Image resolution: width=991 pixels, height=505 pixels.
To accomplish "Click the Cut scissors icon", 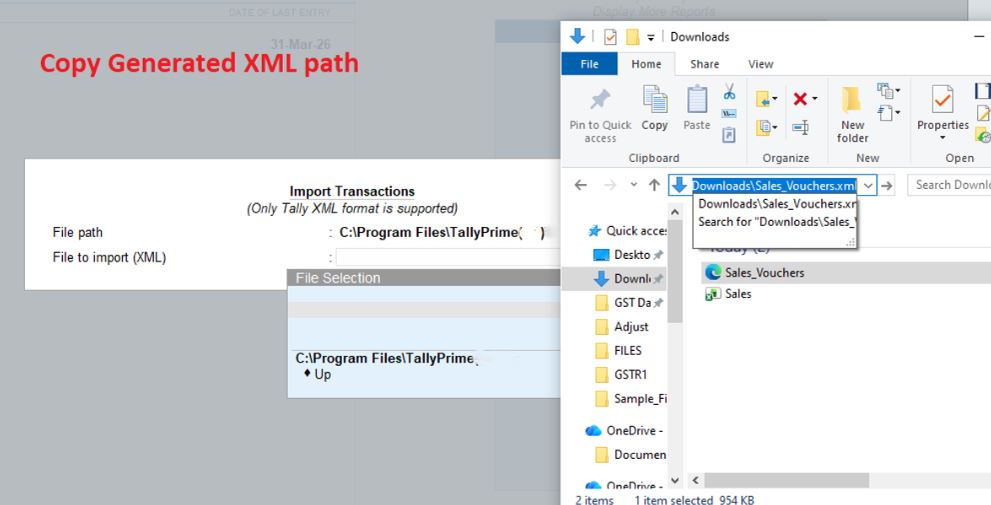I will pyautogui.click(x=729, y=92).
